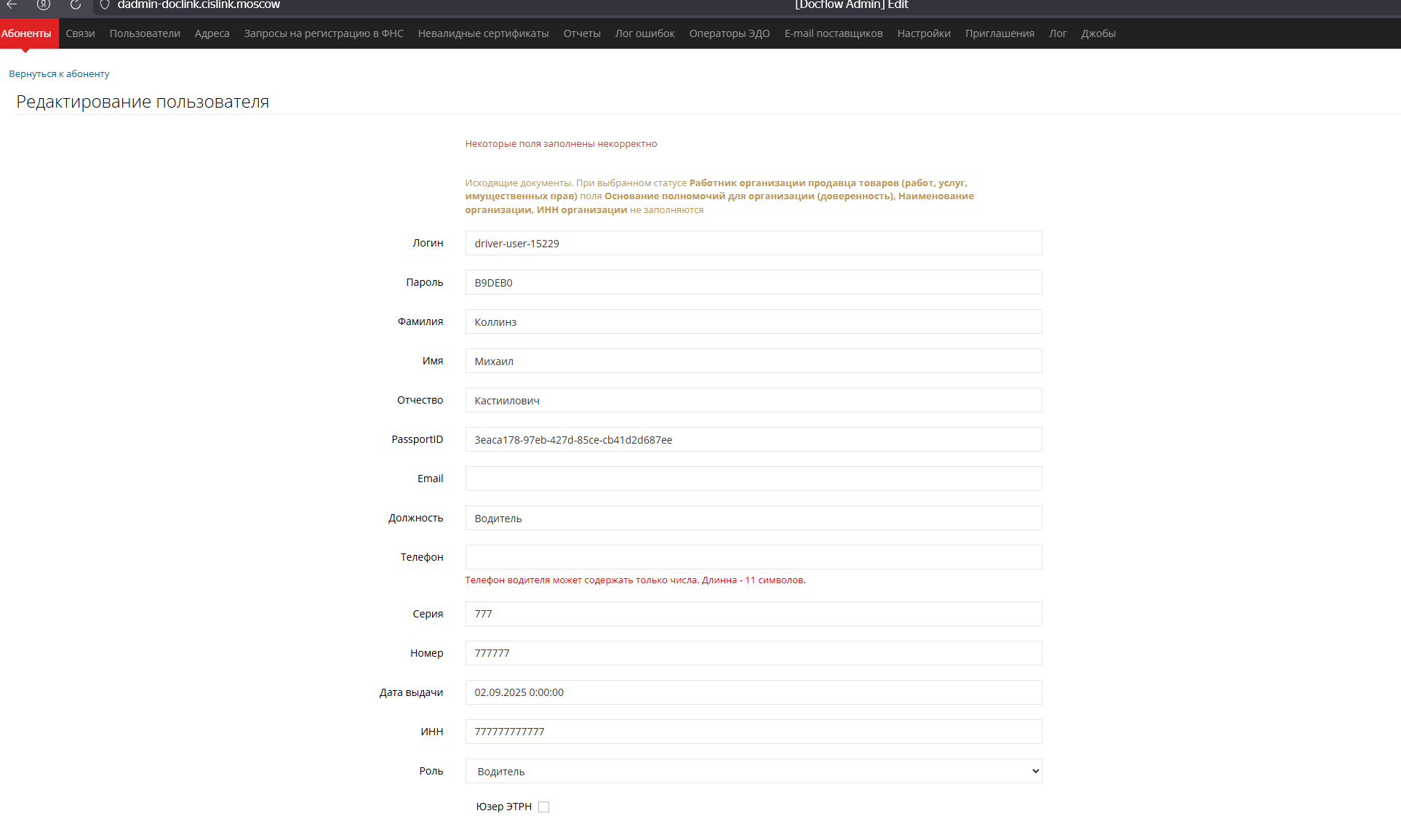Click the site protection shield icon
1401x840 pixels.
pyautogui.click(x=105, y=4)
